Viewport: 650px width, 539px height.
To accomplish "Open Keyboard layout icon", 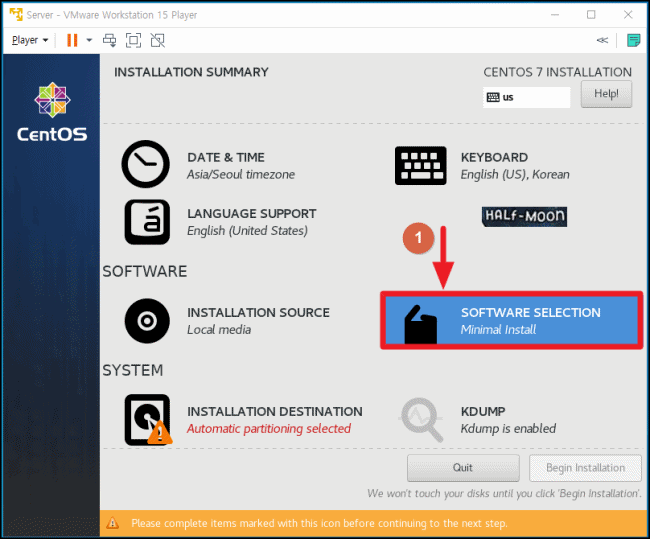I will [x=420, y=165].
